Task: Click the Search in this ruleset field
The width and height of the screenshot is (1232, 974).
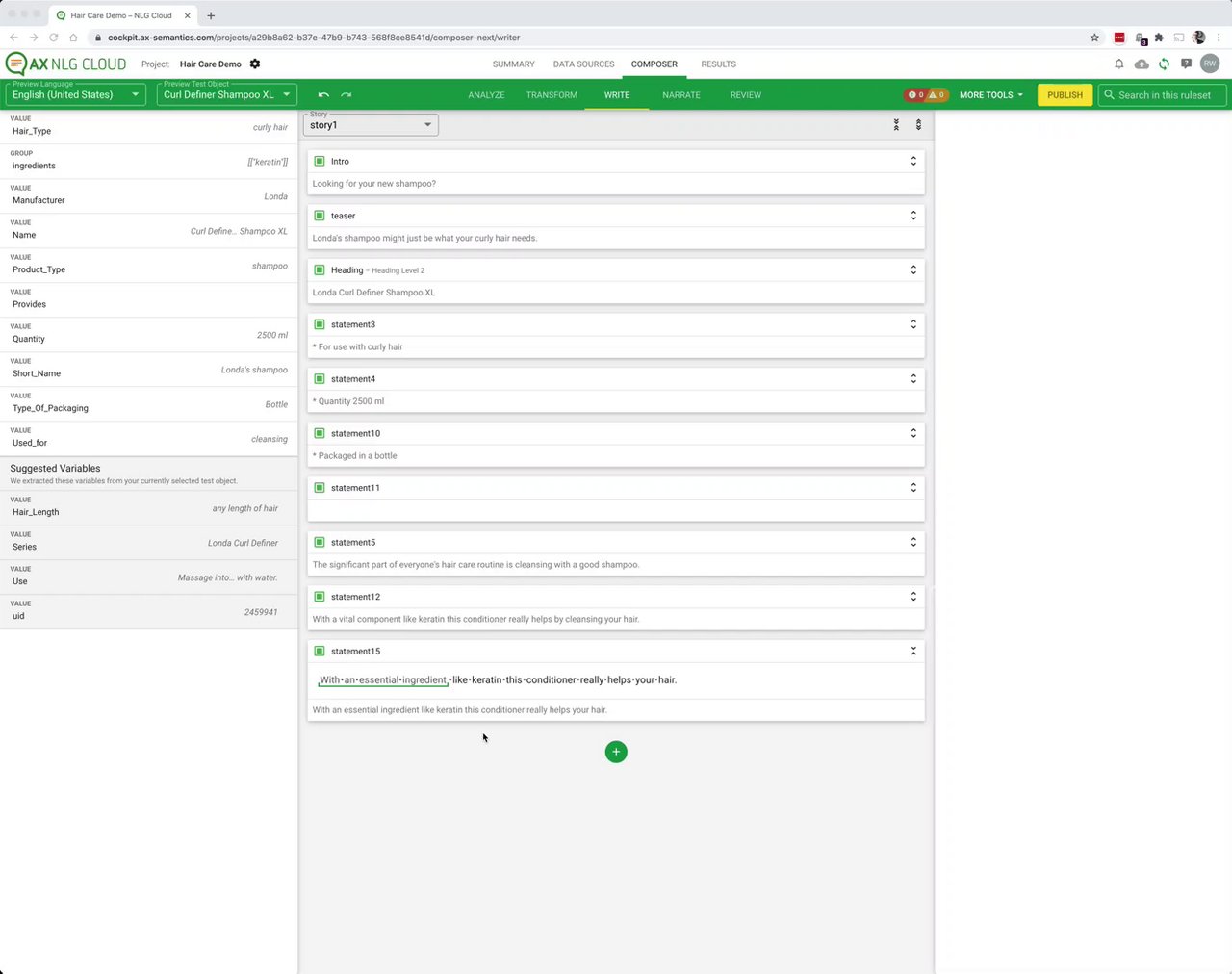Action: coord(1162,94)
